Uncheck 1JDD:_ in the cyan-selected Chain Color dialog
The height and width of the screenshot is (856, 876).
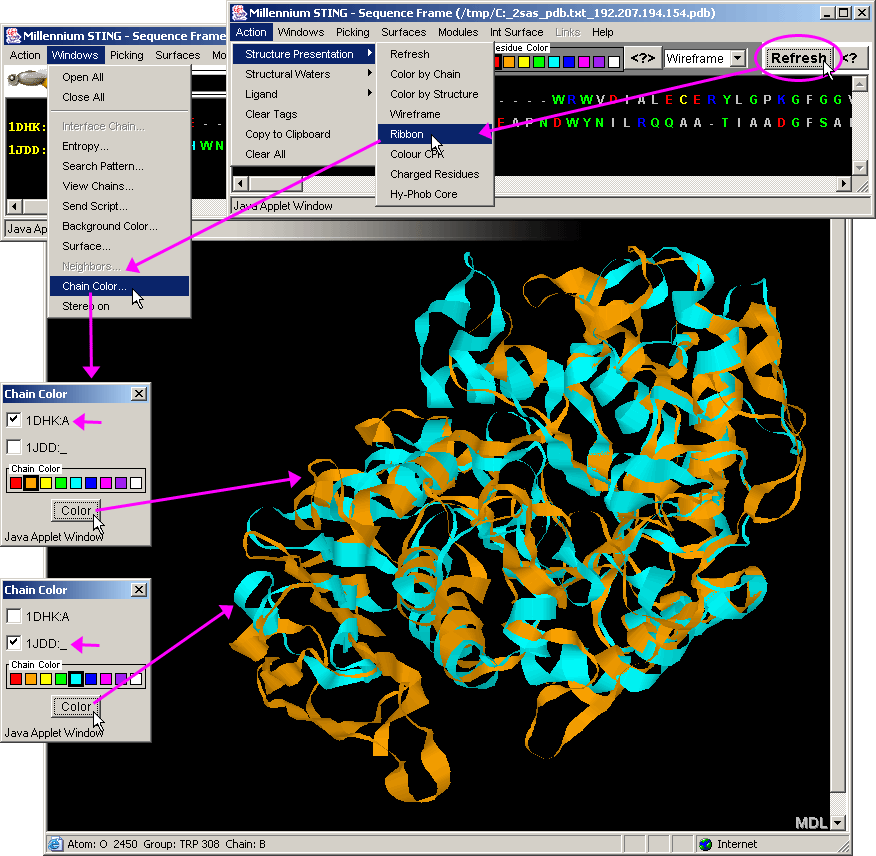(14, 643)
